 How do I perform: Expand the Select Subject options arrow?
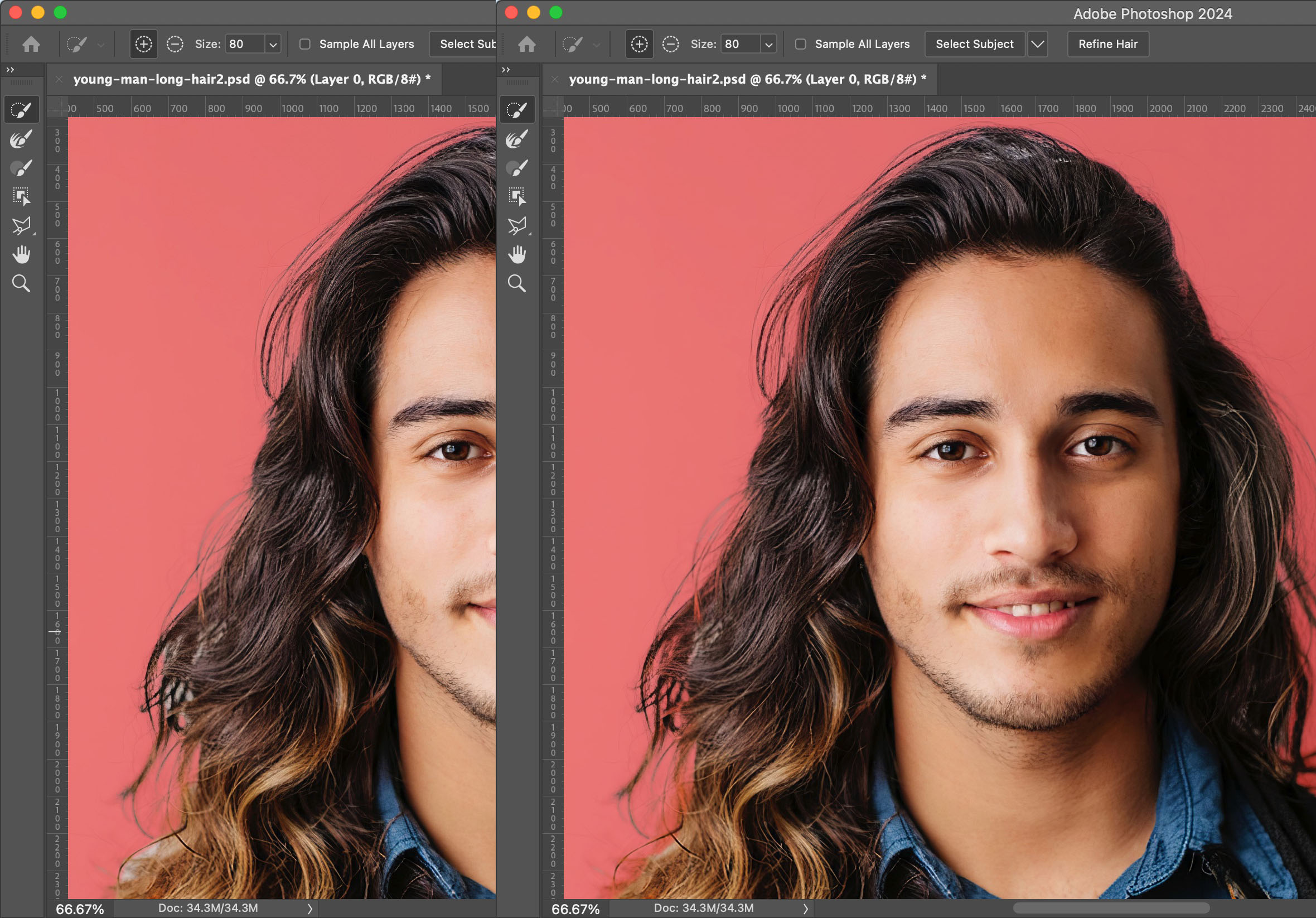[x=1037, y=44]
